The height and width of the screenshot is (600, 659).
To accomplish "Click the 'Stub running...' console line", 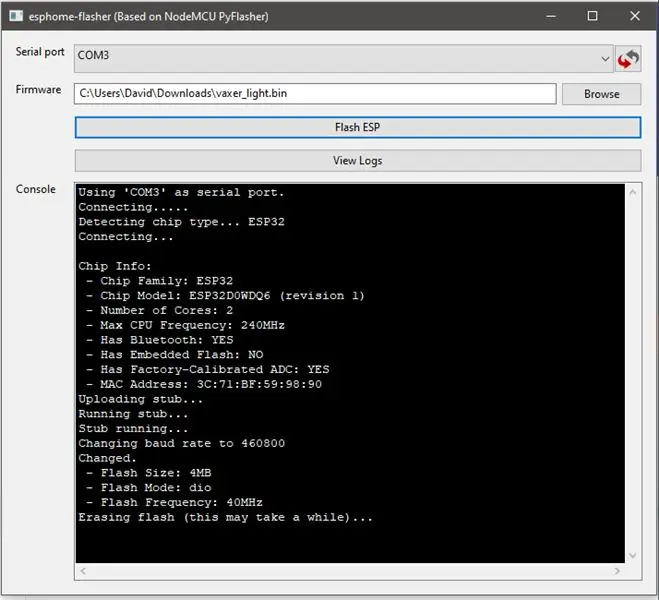I will pyautogui.click(x=133, y=429).
